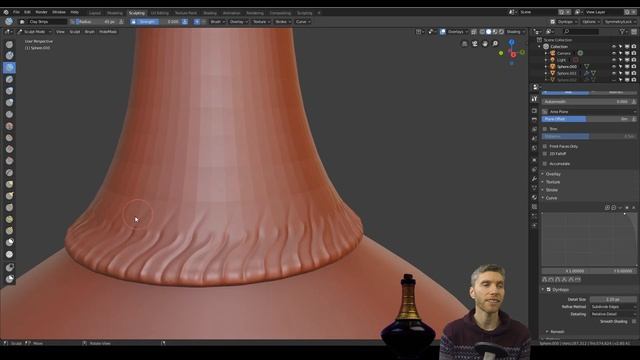Switch to the Modeling workspace tab
Viewport: 640px width, 360px height.
[x=115, y=13]
